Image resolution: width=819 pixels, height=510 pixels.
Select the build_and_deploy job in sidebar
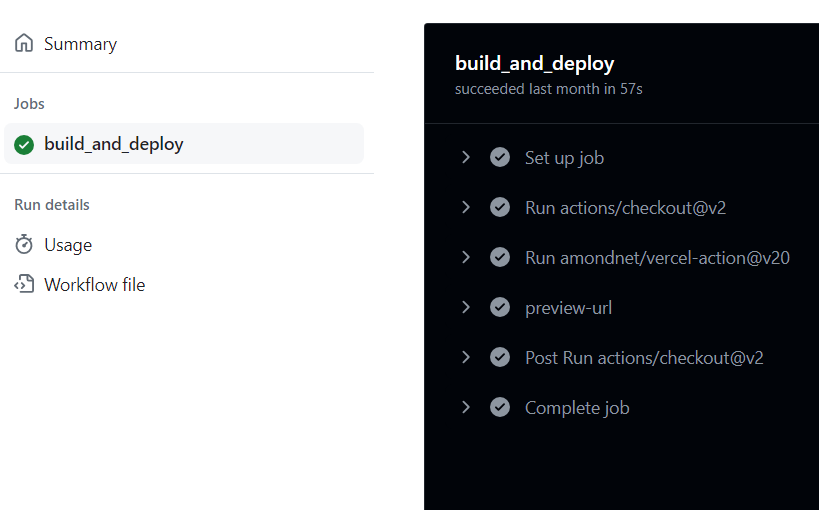(184, 144)
